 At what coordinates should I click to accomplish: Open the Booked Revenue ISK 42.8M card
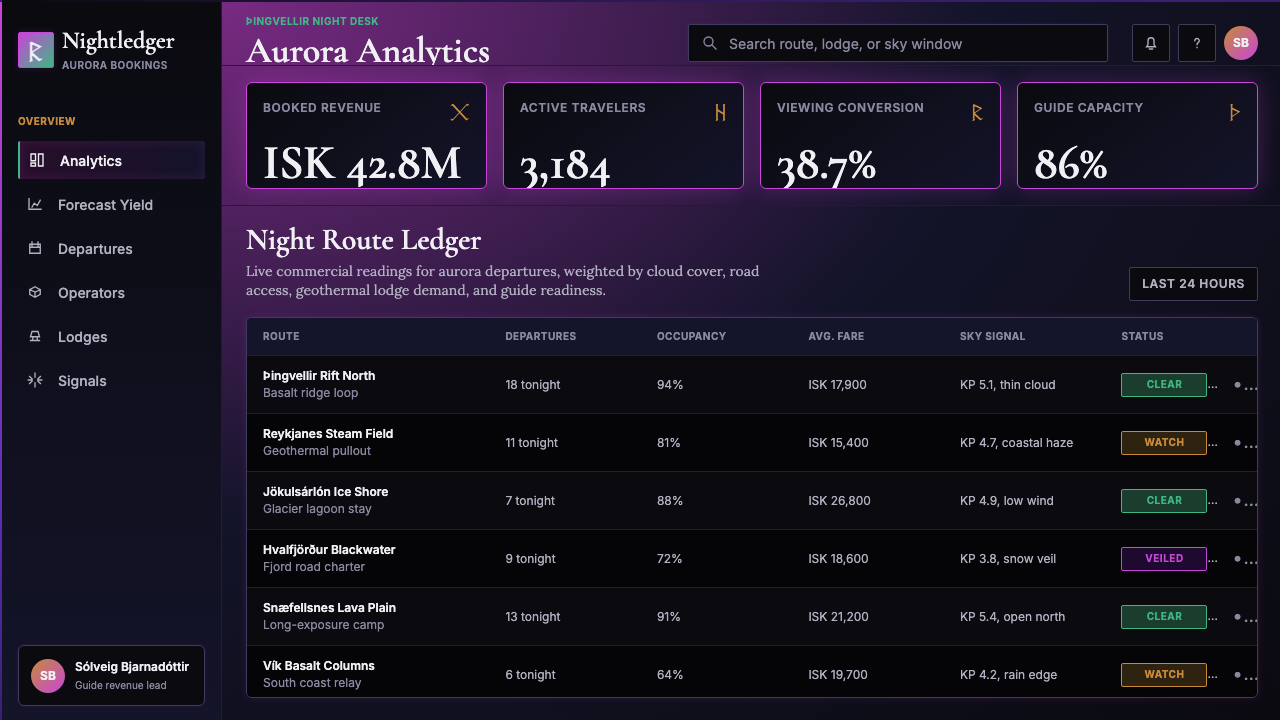366,135
